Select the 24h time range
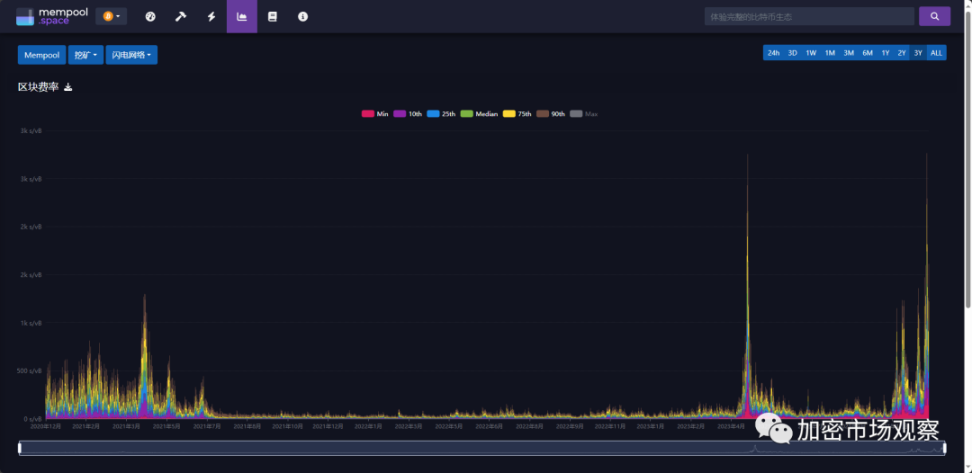Image resolution: width=972 pixels, height=473 pixels. pyautogui.click(x=773, y=53)
